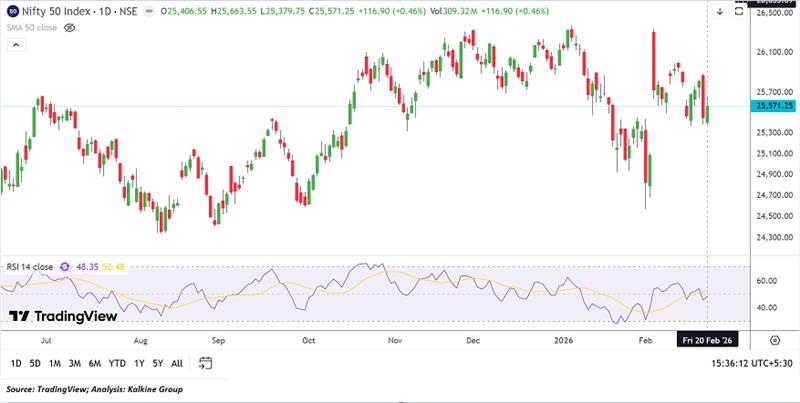The height and width of the screenshot is (403, 800).
Task: Toggle SMA 50 visibility eye icon
Action: (70, 28)
